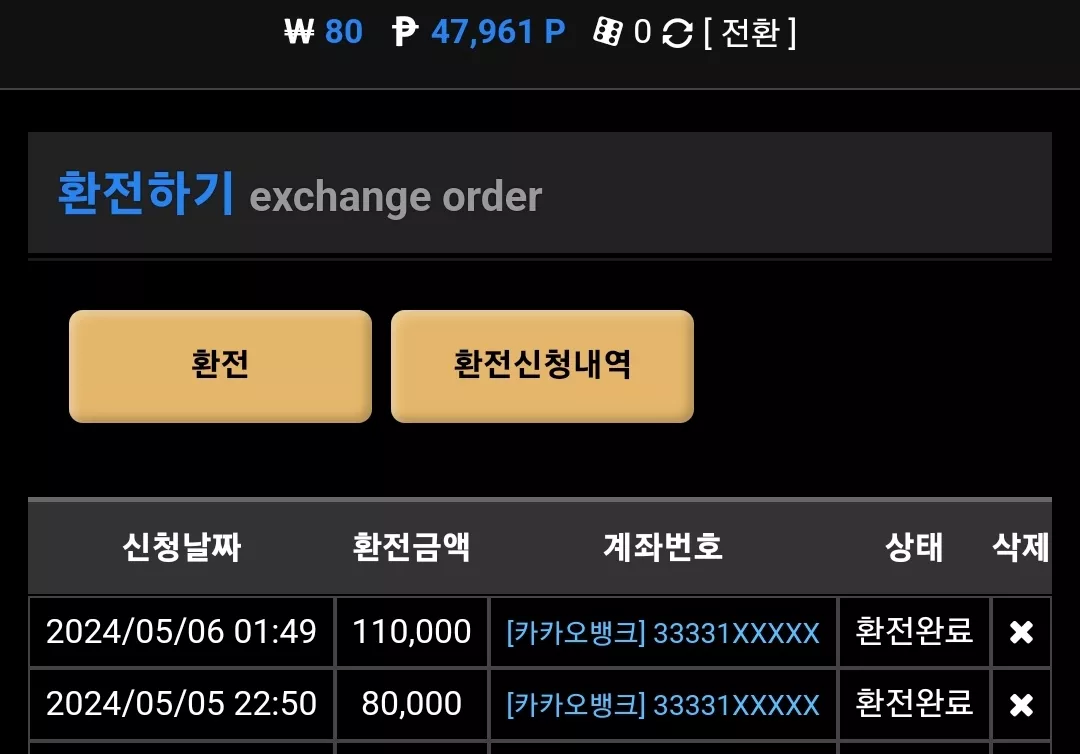Click the 47,961 P points balance
The image size is (1080, 754).
[499, 32]
